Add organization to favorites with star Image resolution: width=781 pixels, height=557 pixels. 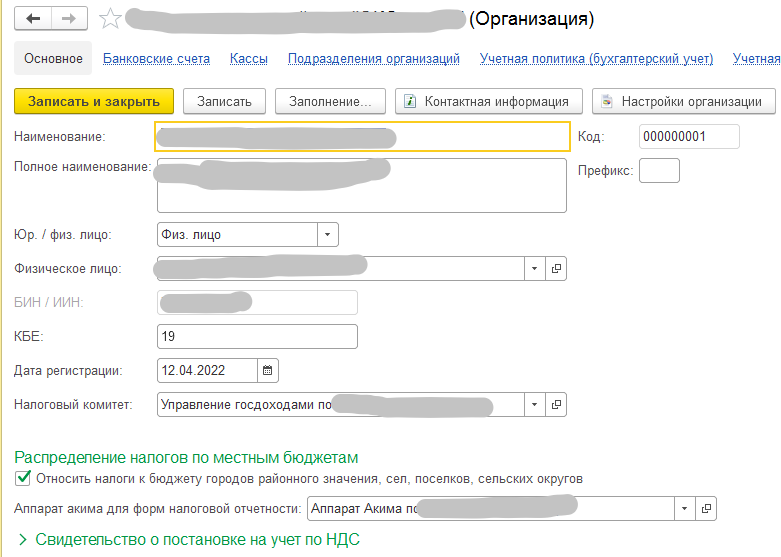[111, 19]
